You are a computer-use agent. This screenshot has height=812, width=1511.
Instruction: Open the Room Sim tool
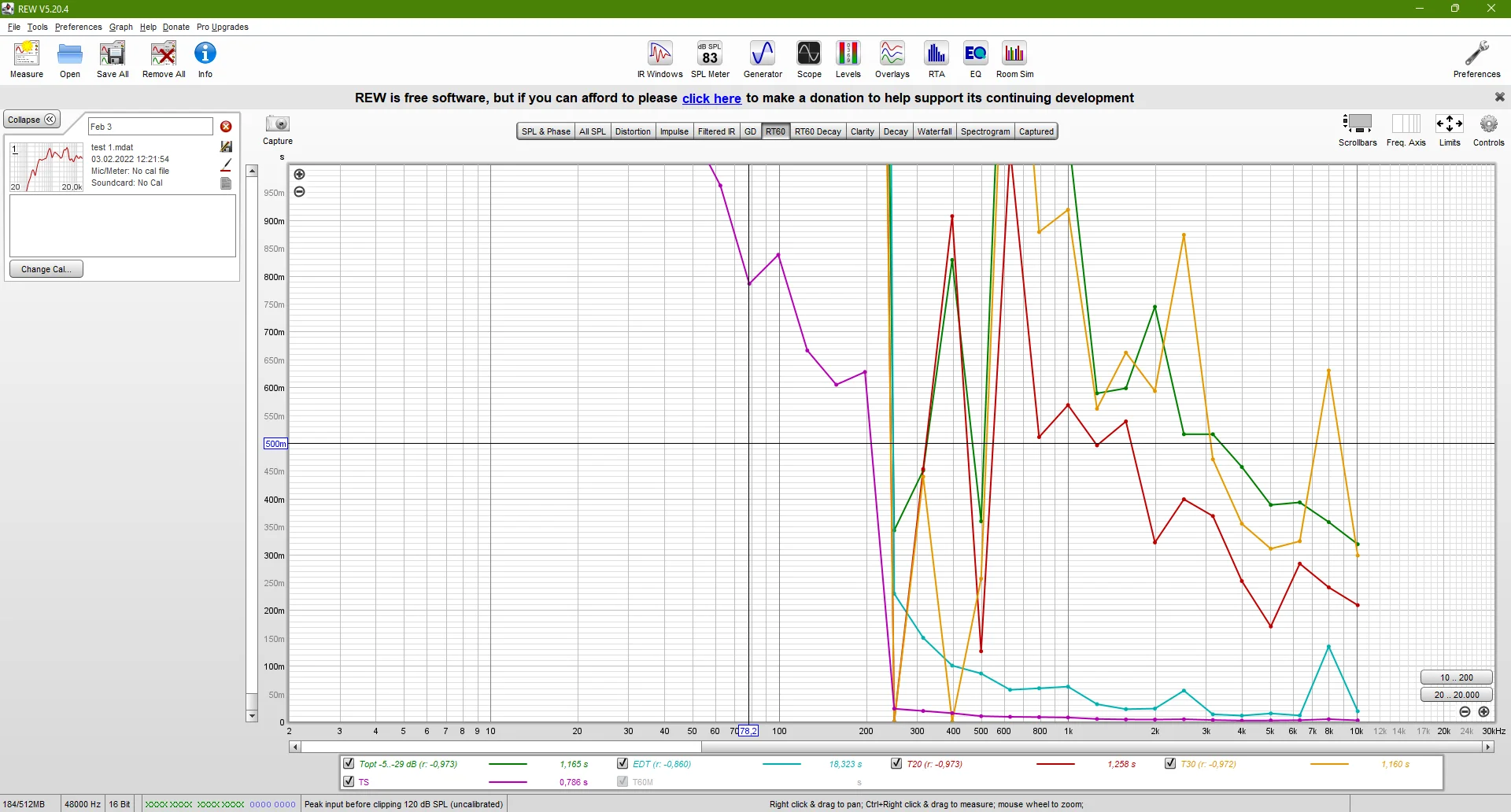click(1015, 60)
